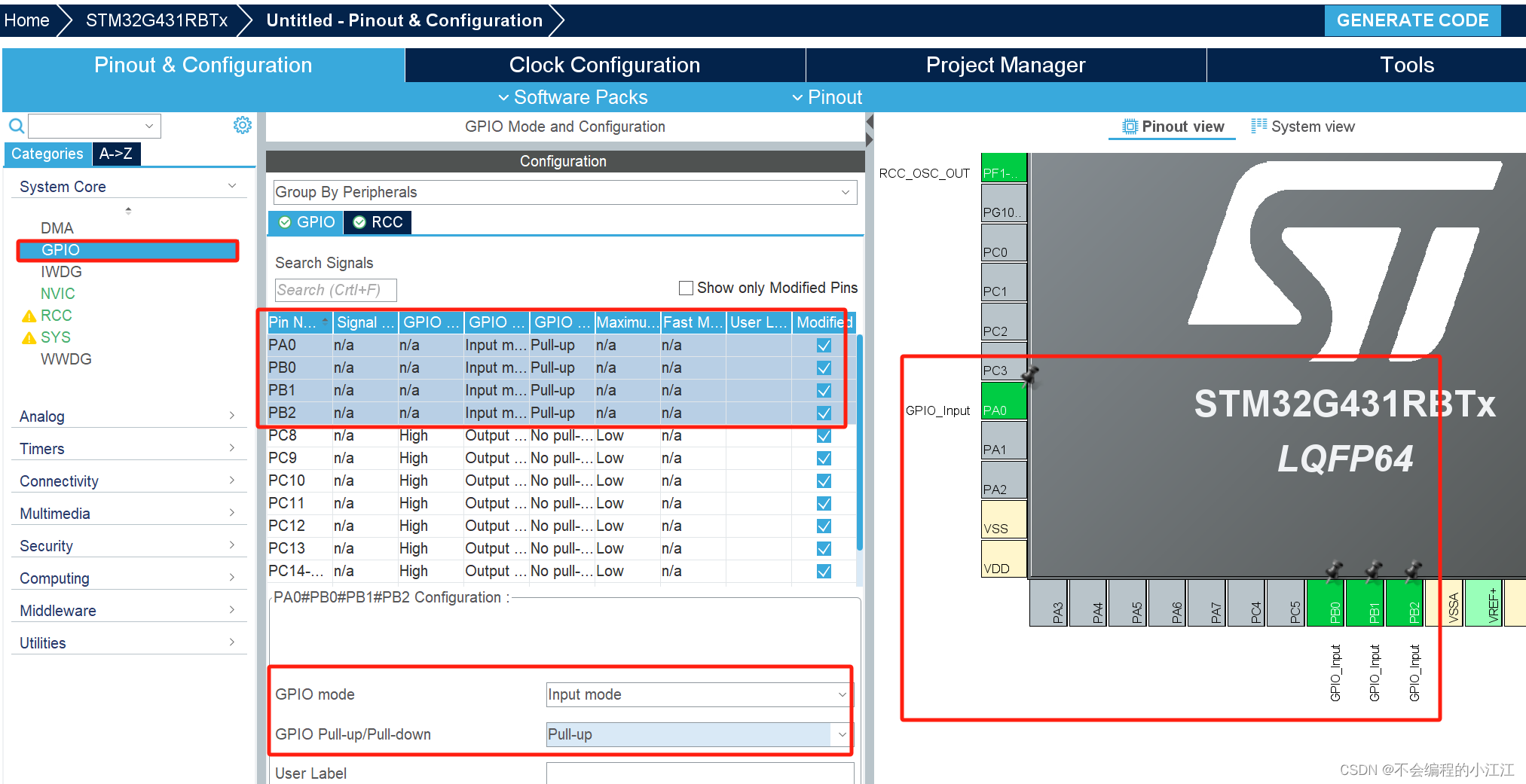Switch to System view tab
Screen dimensions: 1526x784
click(x=1303, y=127)
